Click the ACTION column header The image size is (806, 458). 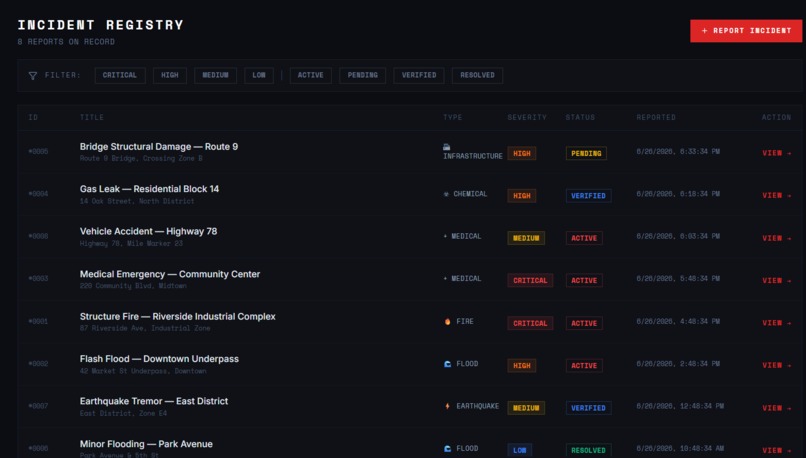pyautogui.click(x=776, y=117)
